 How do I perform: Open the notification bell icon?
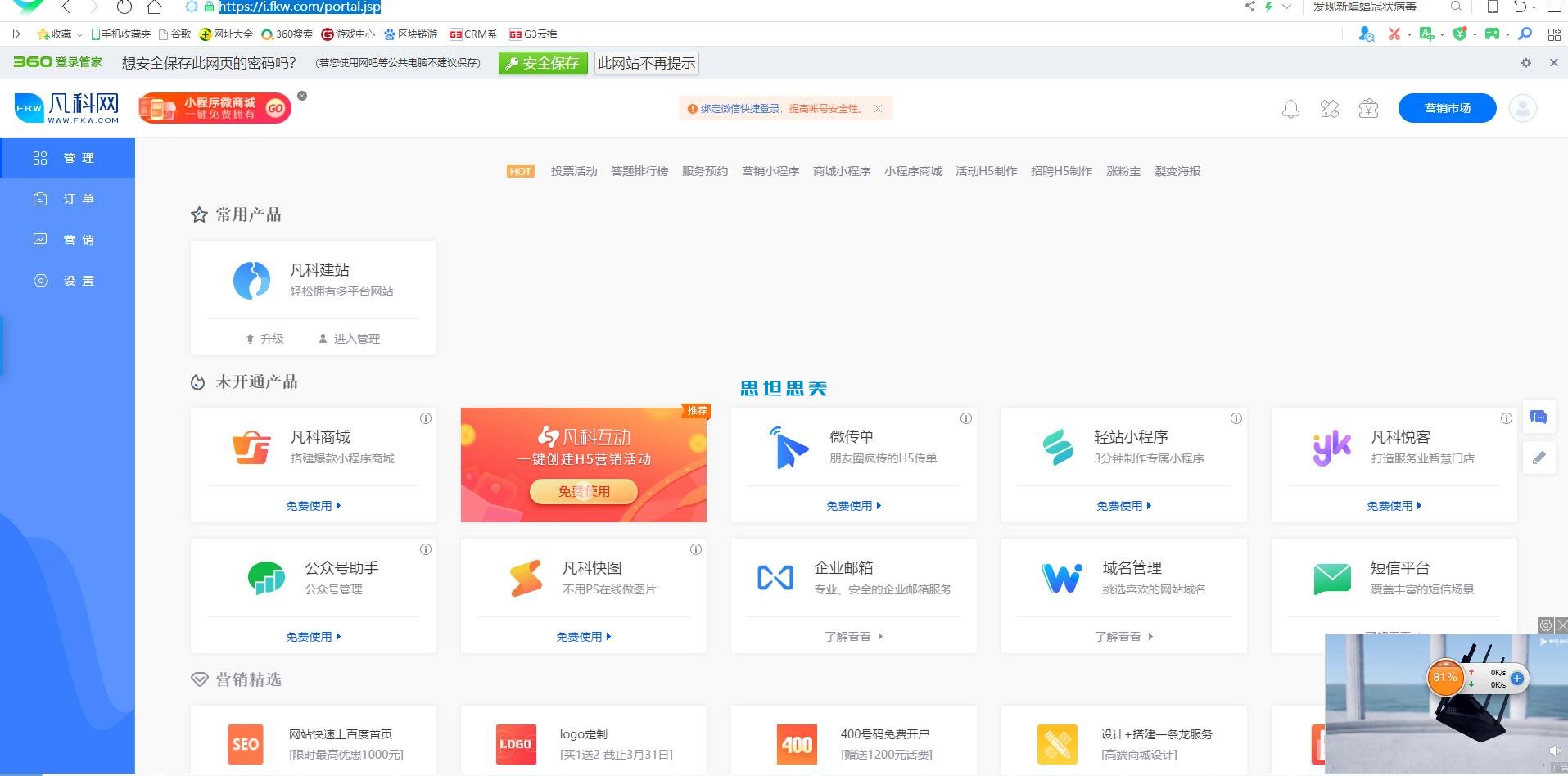coord(1290,109)
